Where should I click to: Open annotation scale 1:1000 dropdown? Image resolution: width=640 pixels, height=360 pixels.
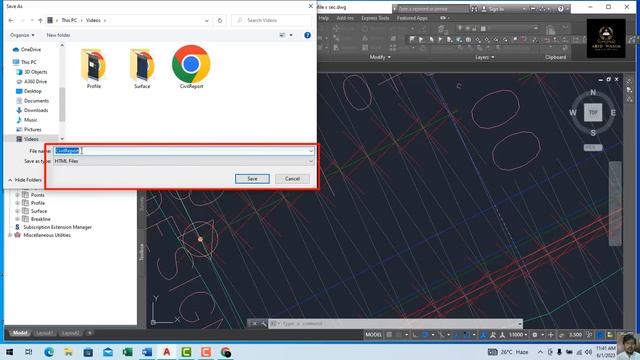518,335
